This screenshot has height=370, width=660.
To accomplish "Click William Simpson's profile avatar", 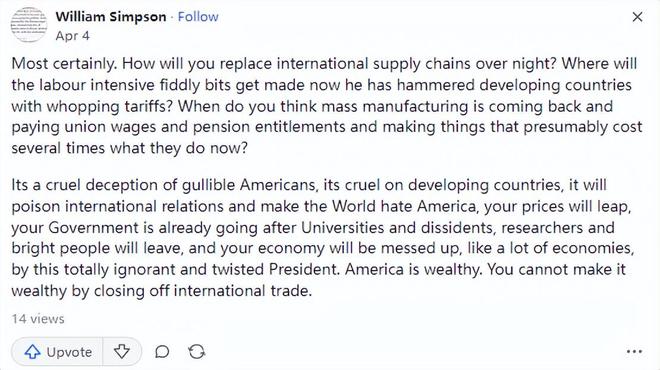I will pos(29,24).
